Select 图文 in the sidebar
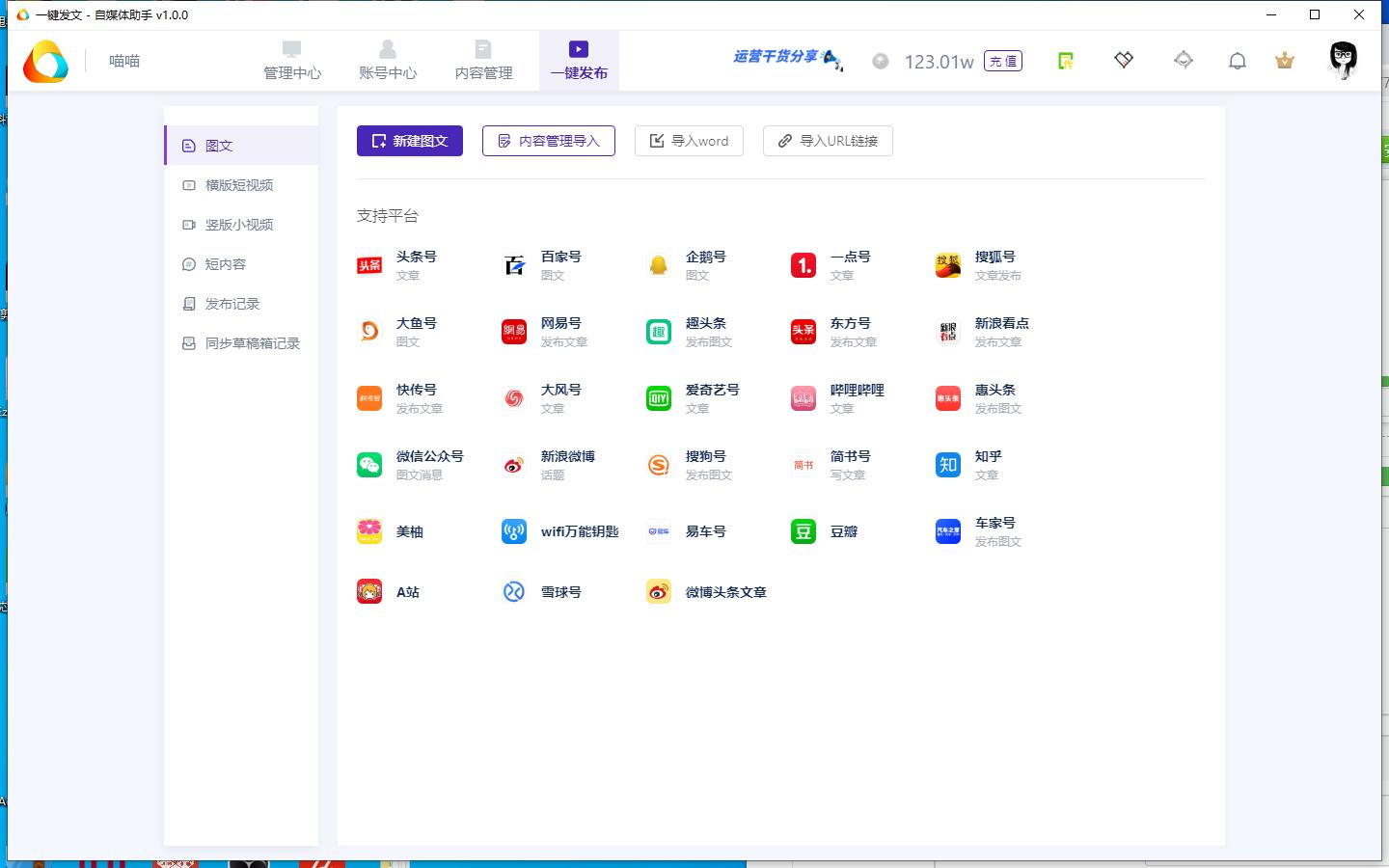Screen dimensions: 1389x868 (241, 146)
